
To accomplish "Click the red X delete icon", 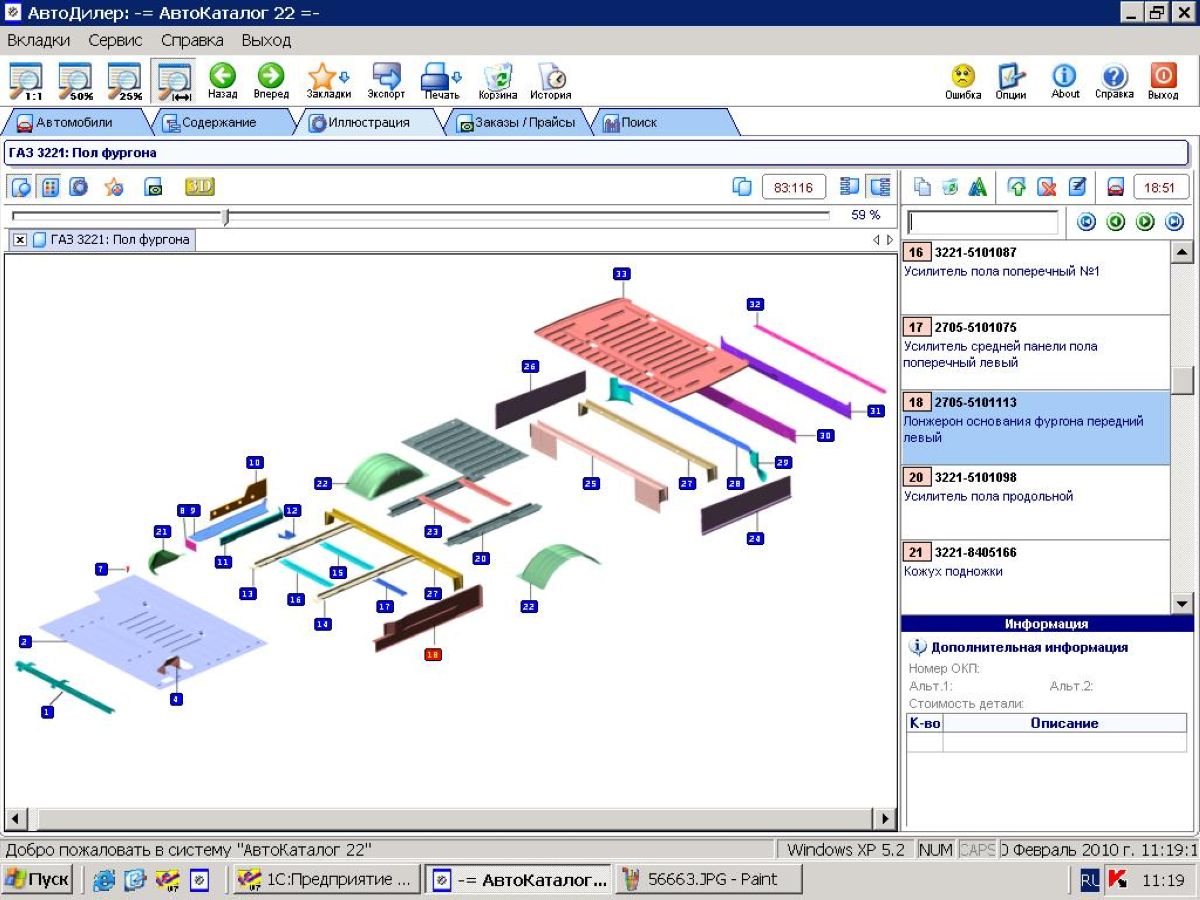I will 1047,187.
